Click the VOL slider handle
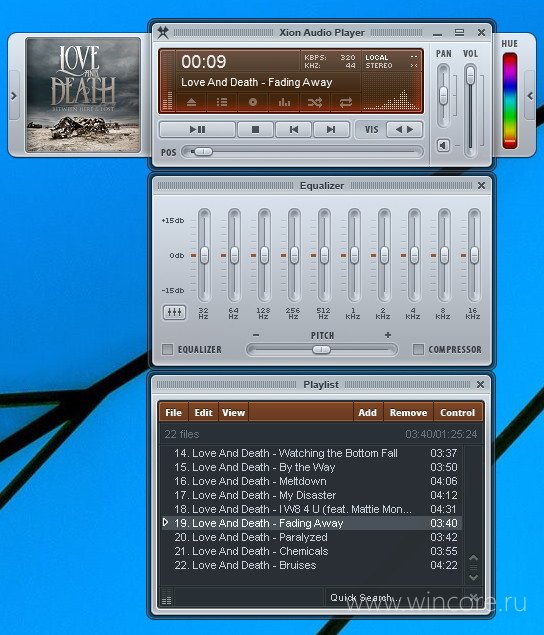Image resolution: width=544 pixels, height=635 pixels. 470,75
